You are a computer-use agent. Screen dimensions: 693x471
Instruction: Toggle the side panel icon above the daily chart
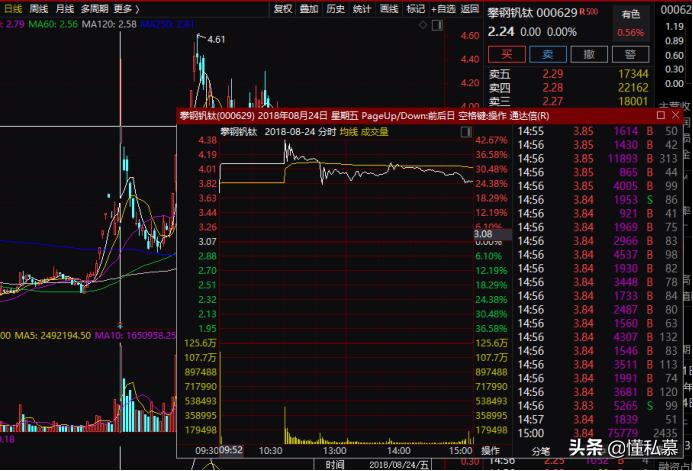pos(437,25)
